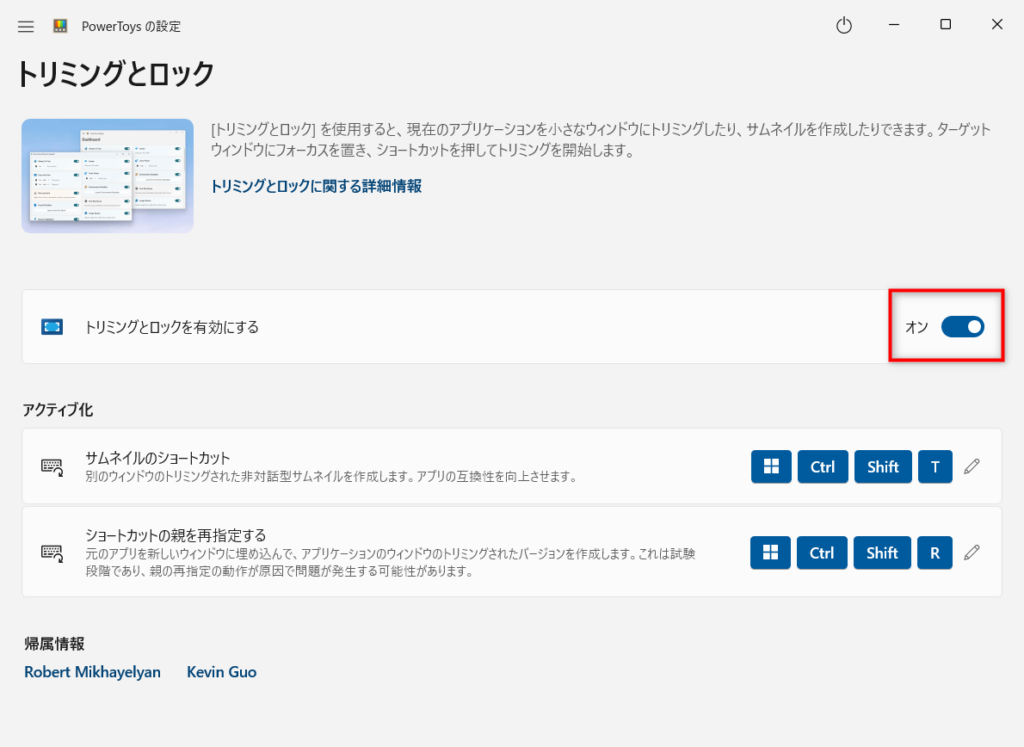The width and height of the screenshot is (1024, 747).
Task: Edit ショートカットの親を再指定する with pencil icon
Action: [972, 552]
